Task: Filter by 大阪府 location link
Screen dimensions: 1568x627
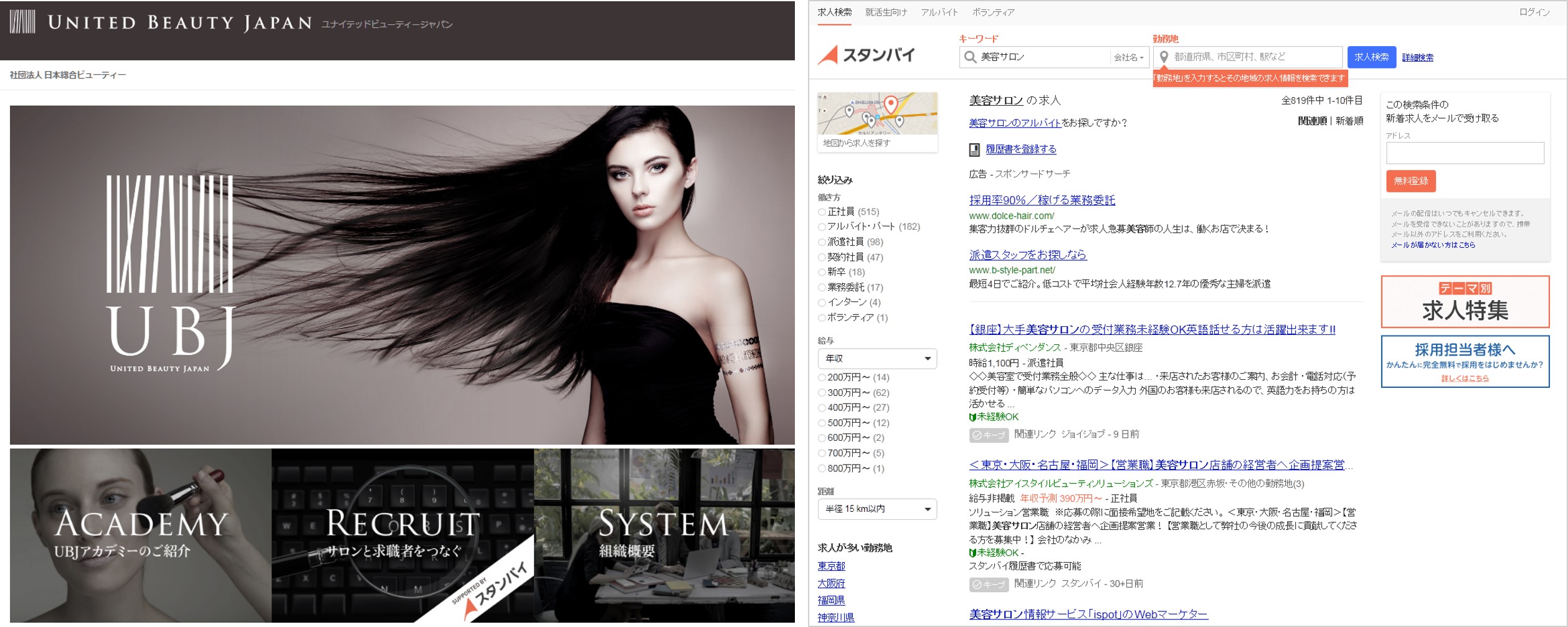Action: point(831,584)
